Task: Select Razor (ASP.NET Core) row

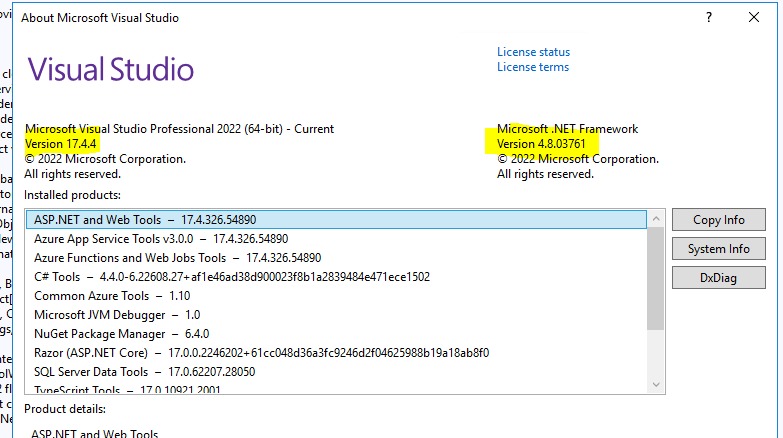Action: (336, 353)
